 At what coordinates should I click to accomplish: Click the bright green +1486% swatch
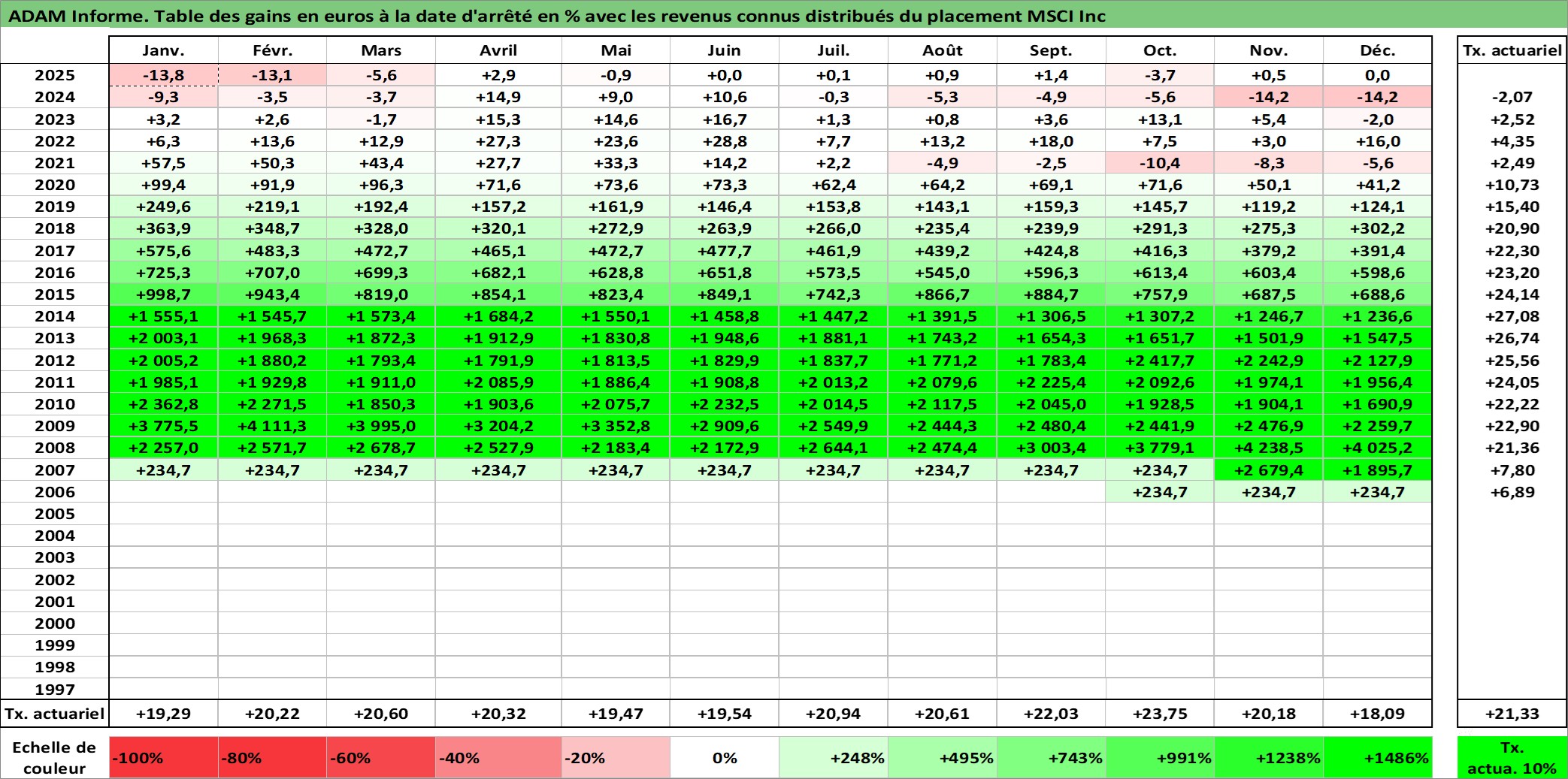(x=1378, y=757)
